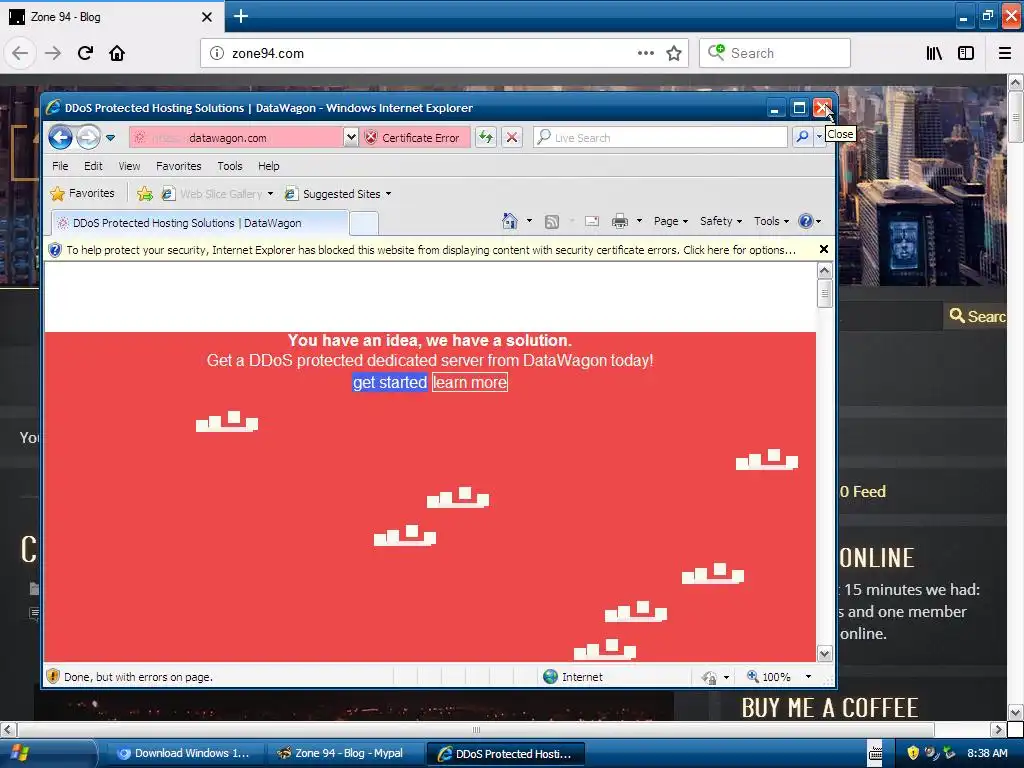Click the IE forward navigation arrow

88,138
